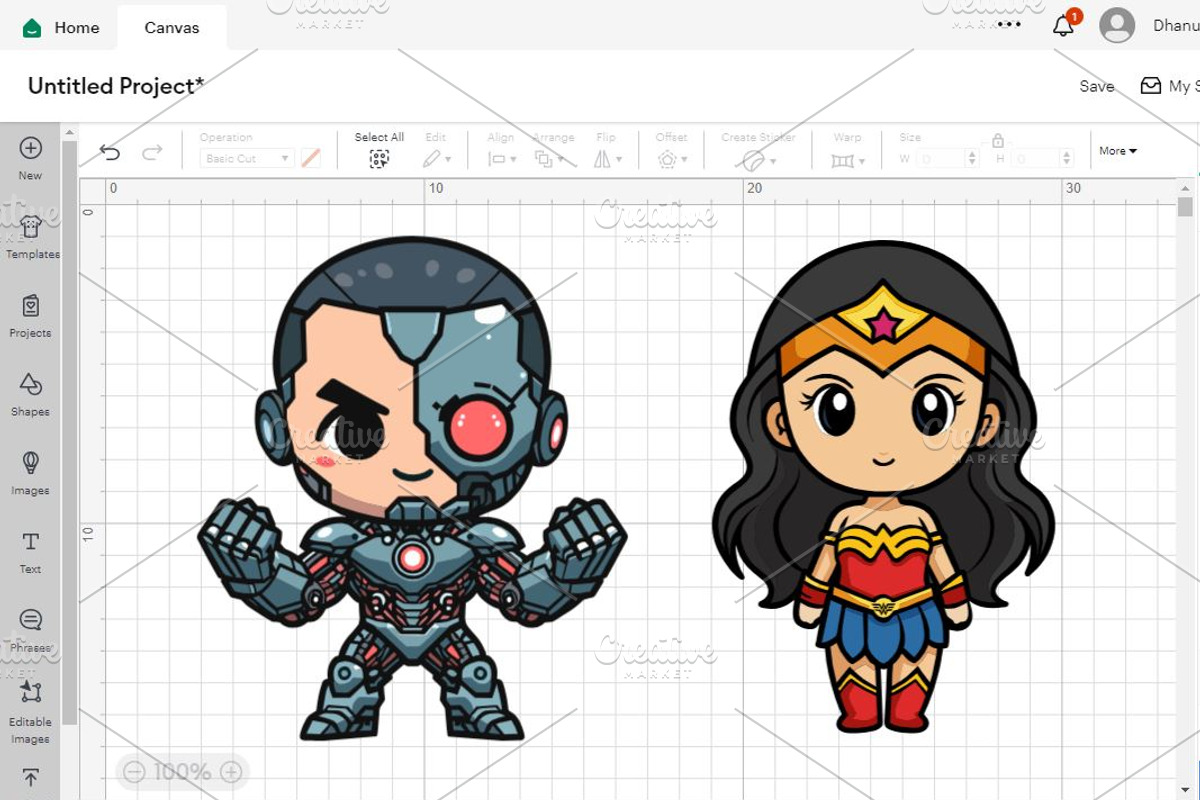Zoom out with the minus button
The width and height of the screenshot is (1200, 800).
tap(135, 771)
